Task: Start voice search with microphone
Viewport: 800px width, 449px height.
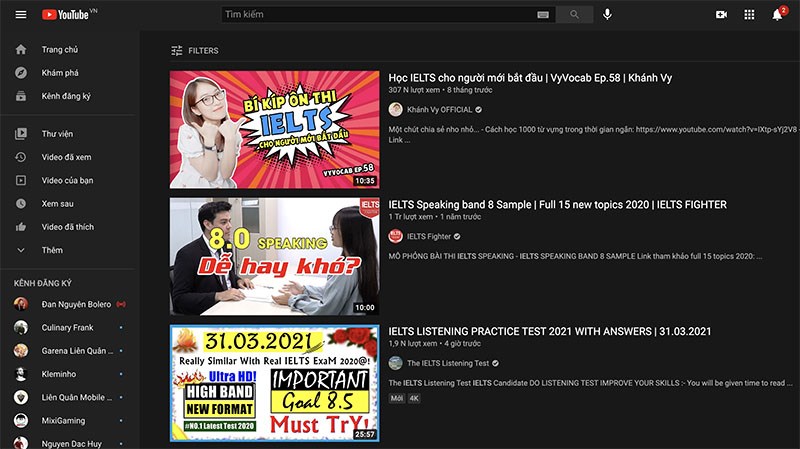Action: point(607,14)
